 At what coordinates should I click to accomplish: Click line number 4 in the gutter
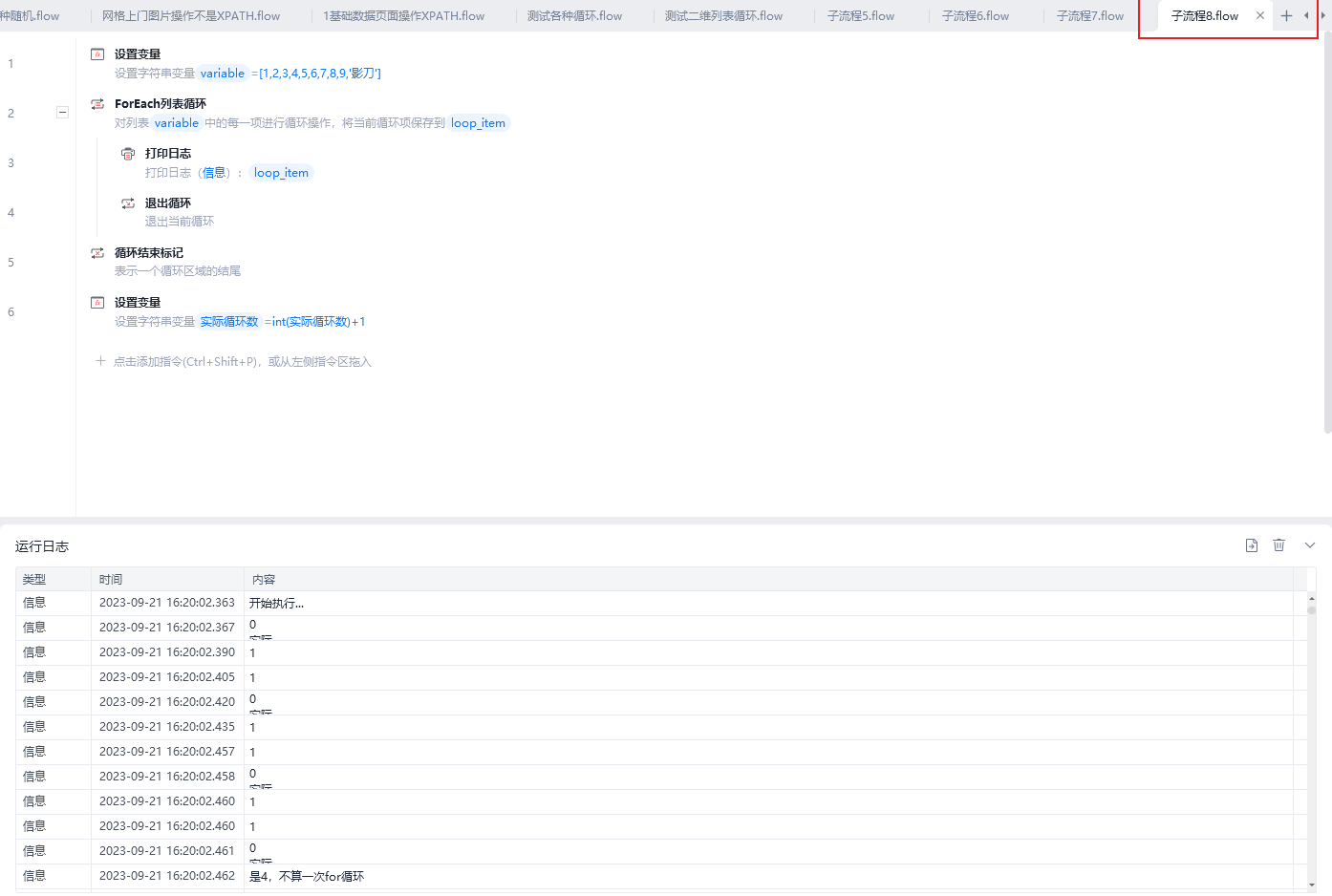coord(11,213)
